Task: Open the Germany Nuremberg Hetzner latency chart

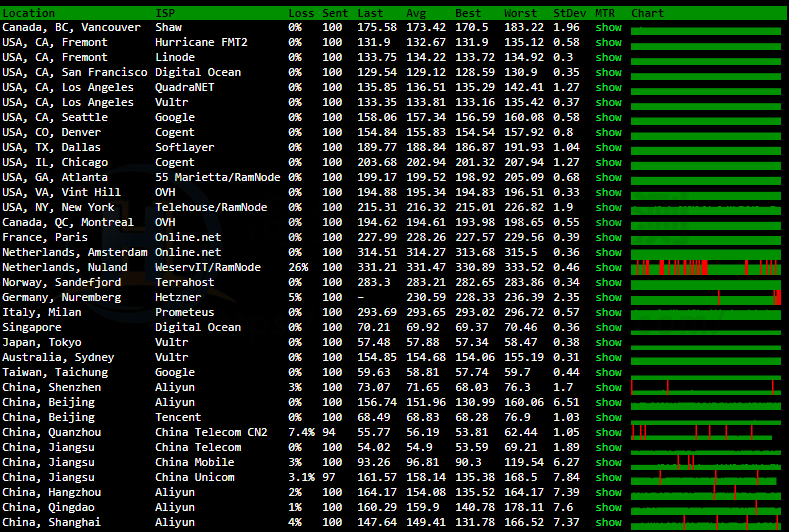Action: tap(706, 297)
